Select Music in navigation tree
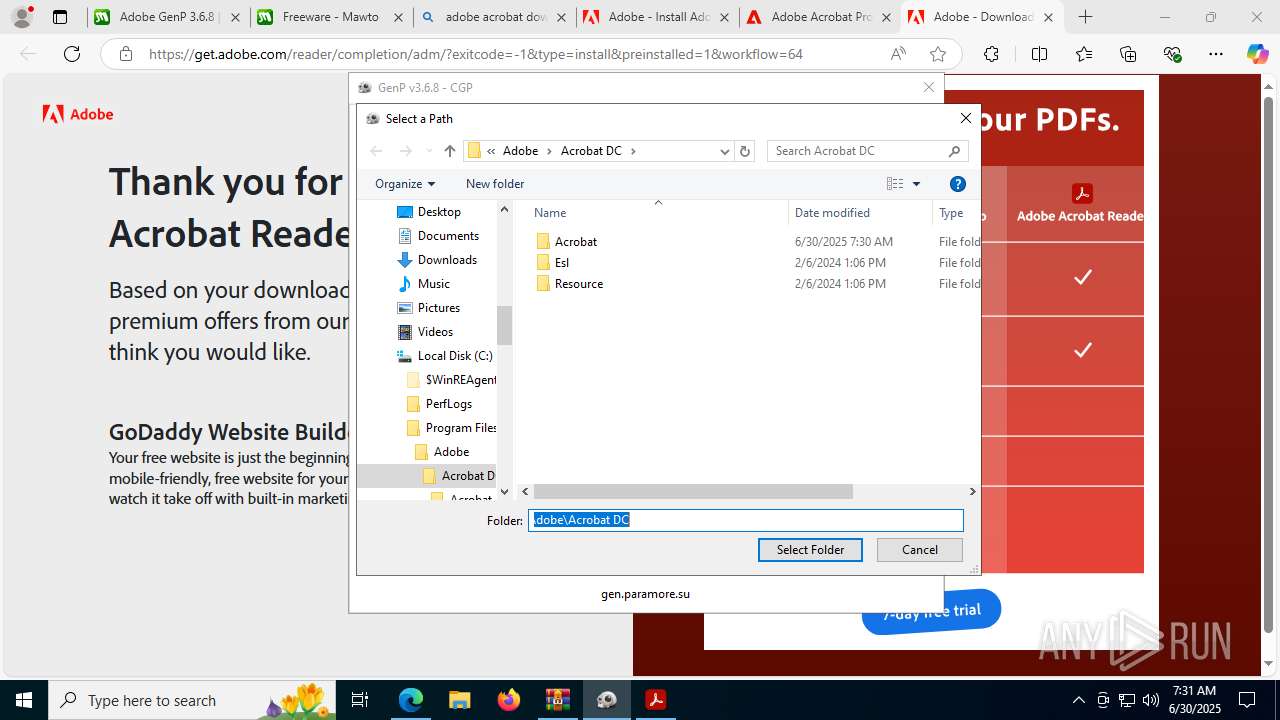This screenshot has width=1280, height=720. click(x=433, y=284)
